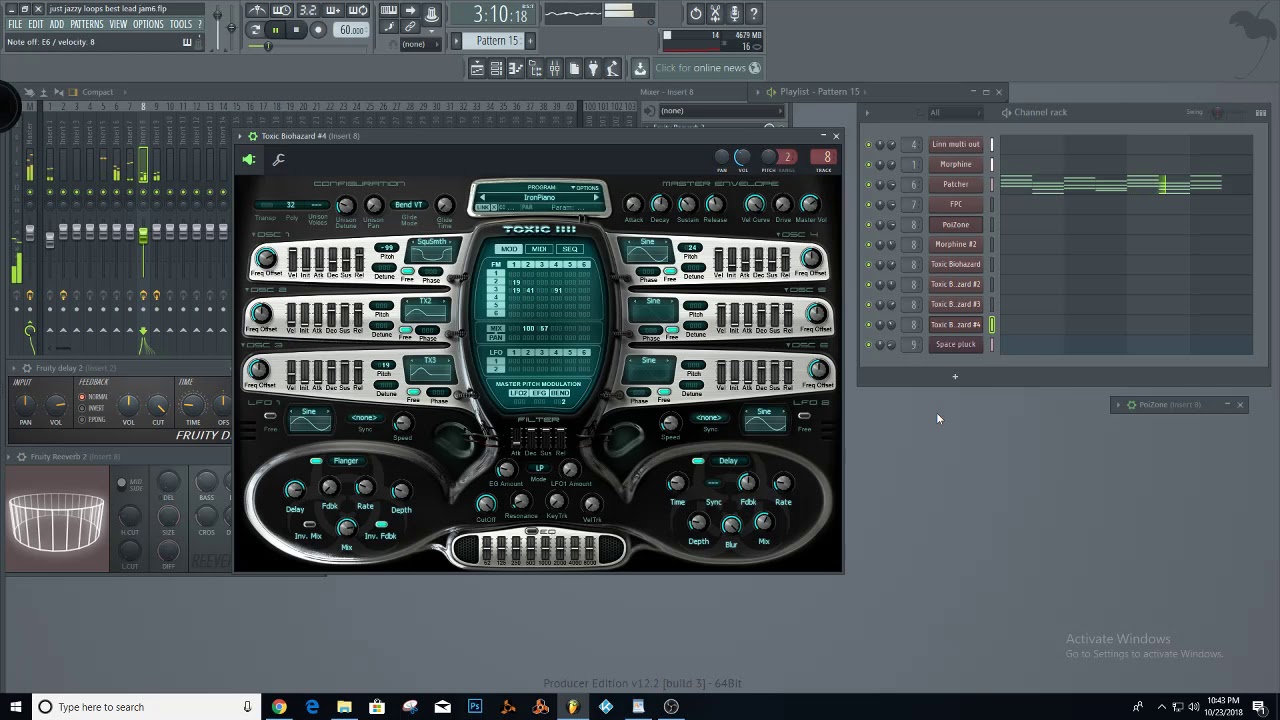Pause playback with the transport pause button

[x=275, y=30]
